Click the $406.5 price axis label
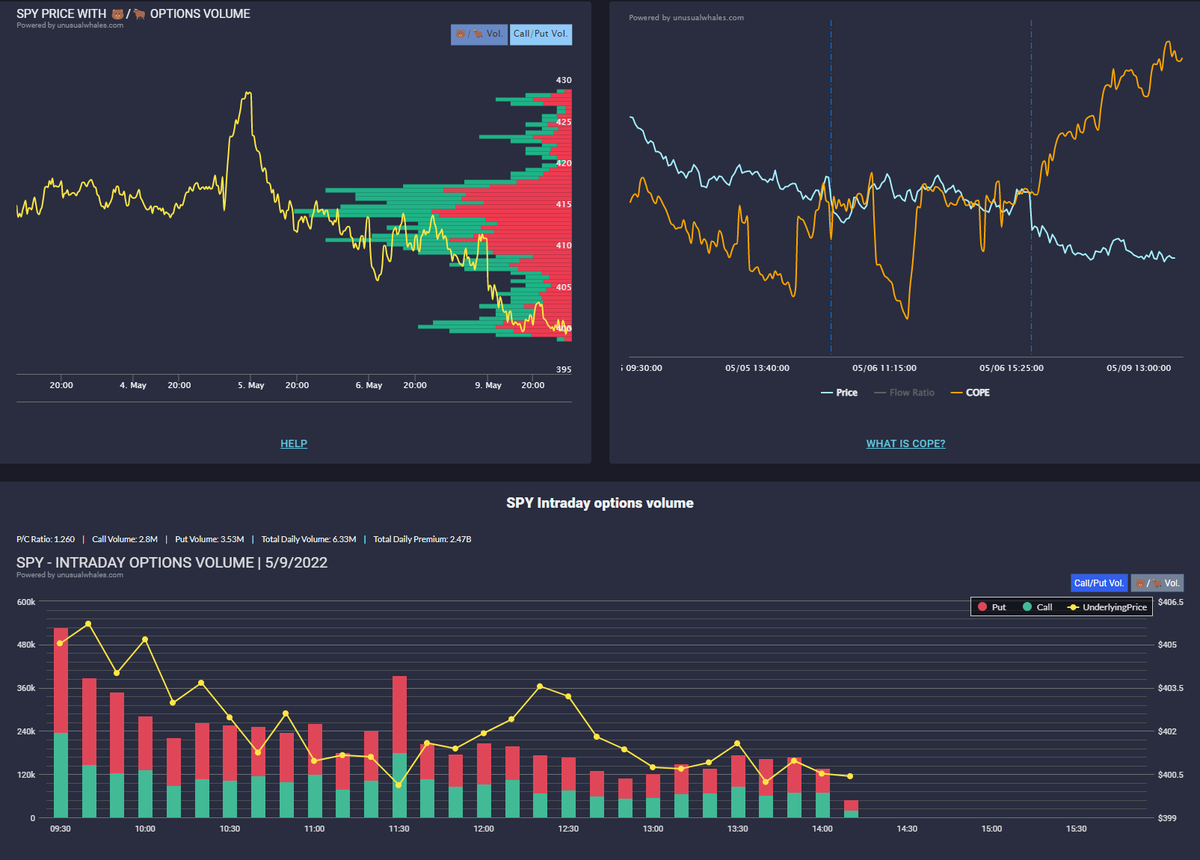This screenshot has height=860, width=1200. (x=1170, y=602)
